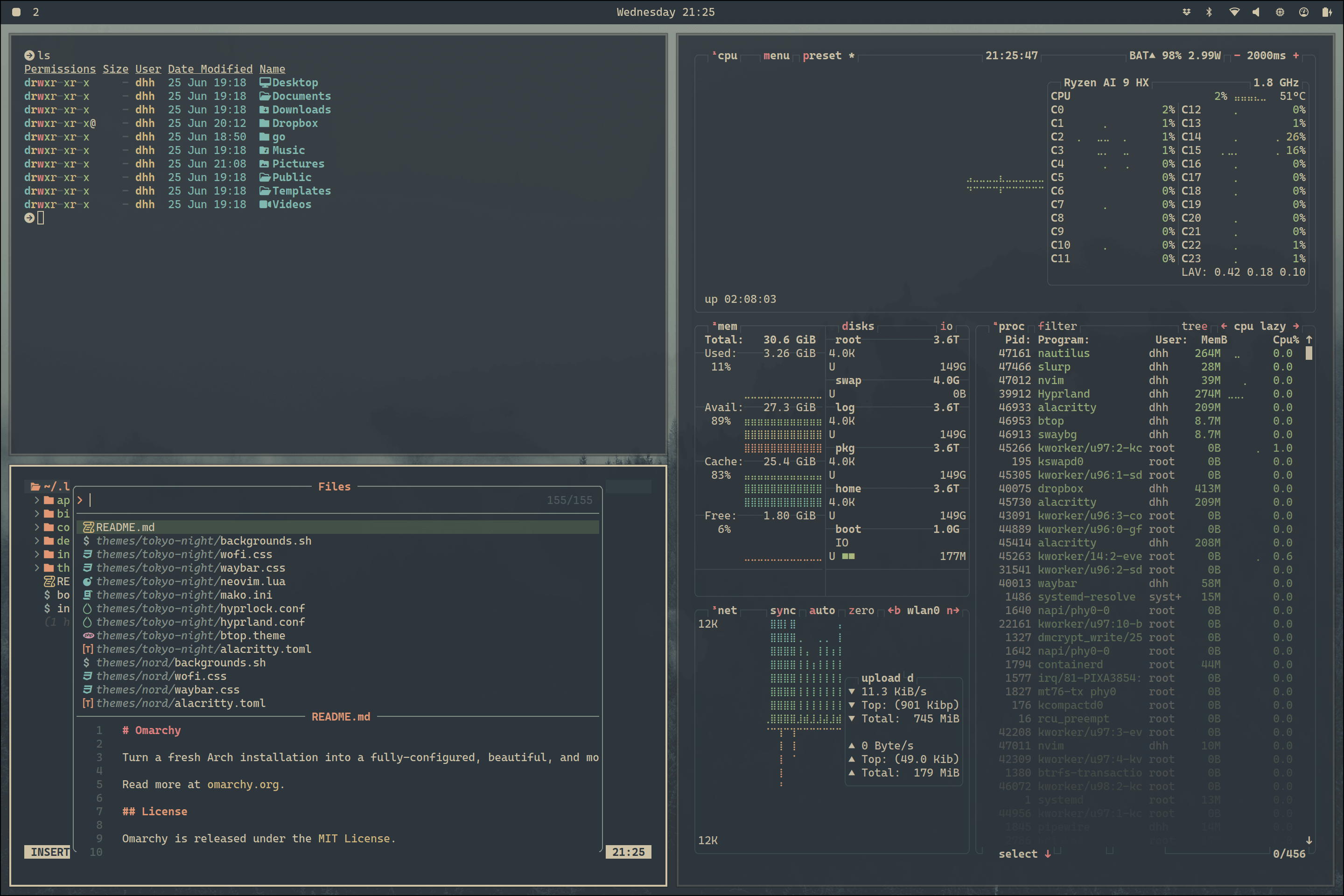Click the Wi-Fi icon in the top bar
Screen dimensions: 1344x896
tap(1234, 11)
